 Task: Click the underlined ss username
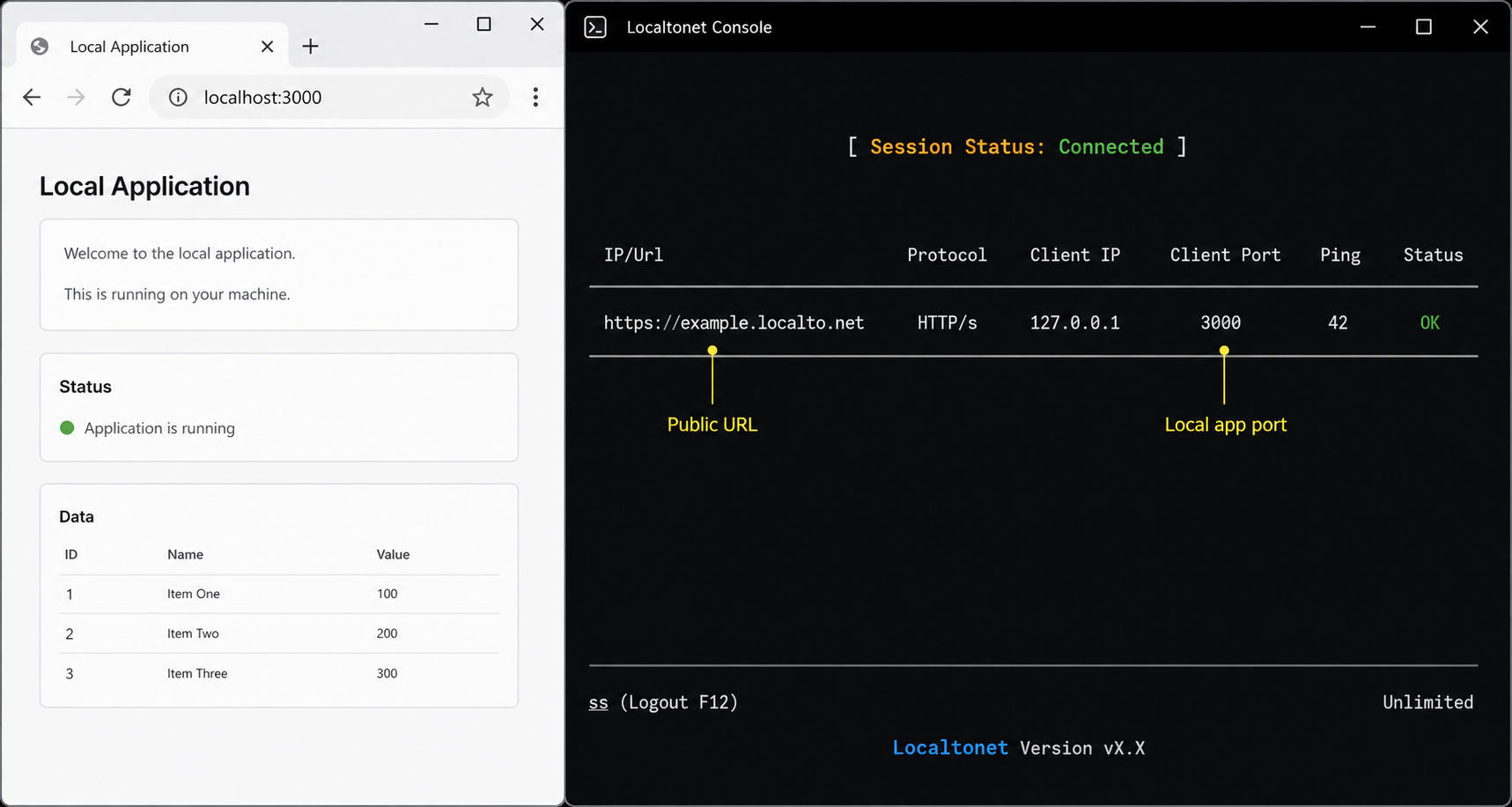click(x=599, y=703)
